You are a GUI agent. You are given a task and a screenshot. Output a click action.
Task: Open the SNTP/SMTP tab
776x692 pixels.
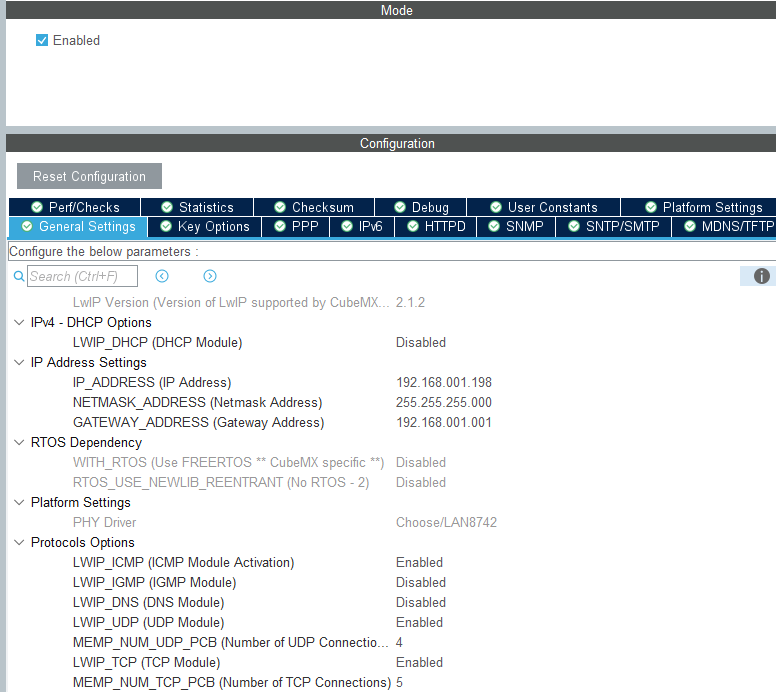click(614, 227)
